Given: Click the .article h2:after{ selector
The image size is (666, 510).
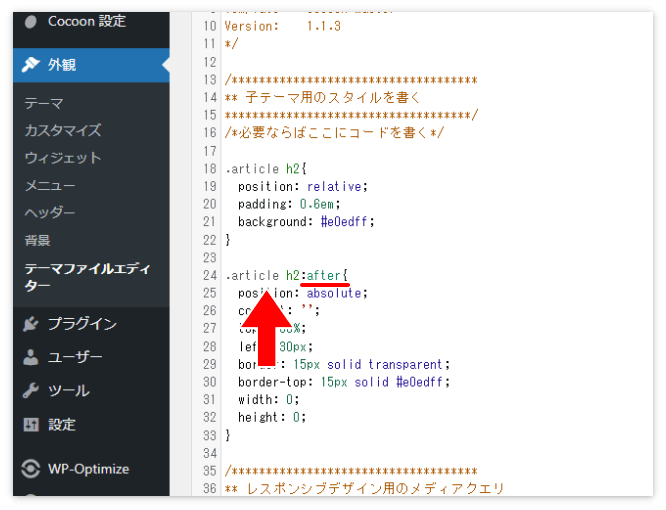Looking at the screenshot, I should tap(287, 276).
